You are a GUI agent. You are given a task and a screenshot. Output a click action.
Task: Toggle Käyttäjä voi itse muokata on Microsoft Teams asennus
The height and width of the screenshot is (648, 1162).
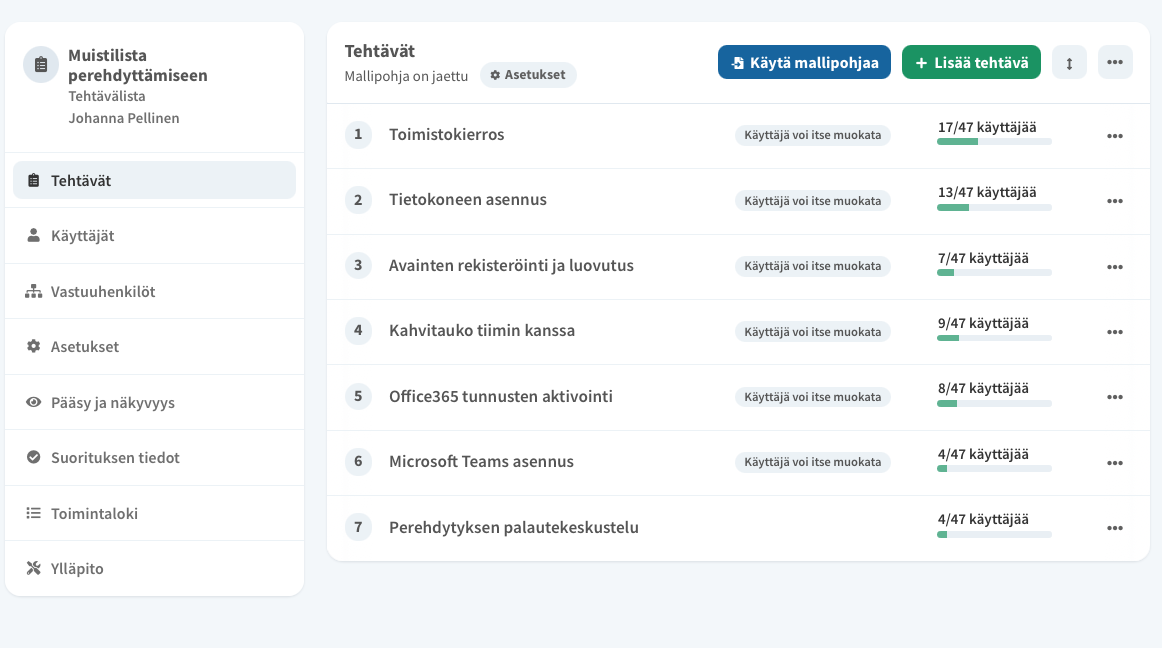tap(812, 462)
